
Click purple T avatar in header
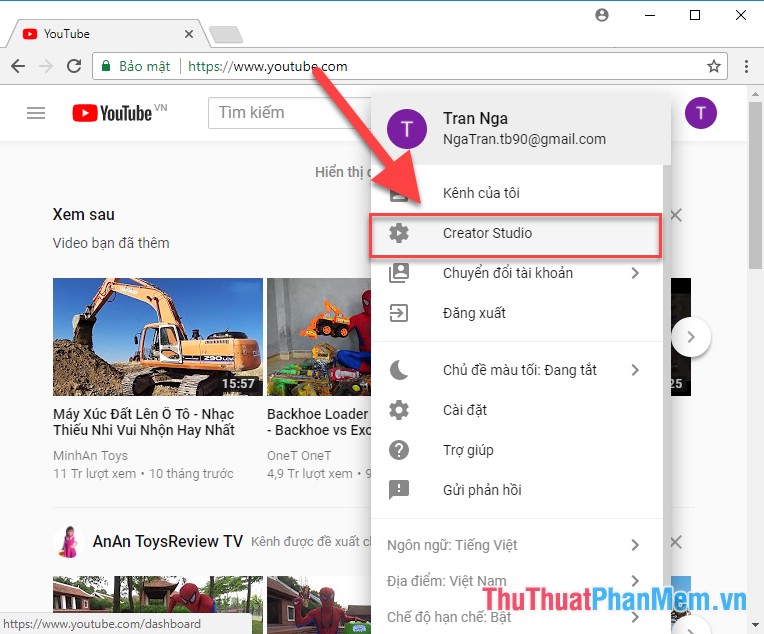click(x=700, y=113)
